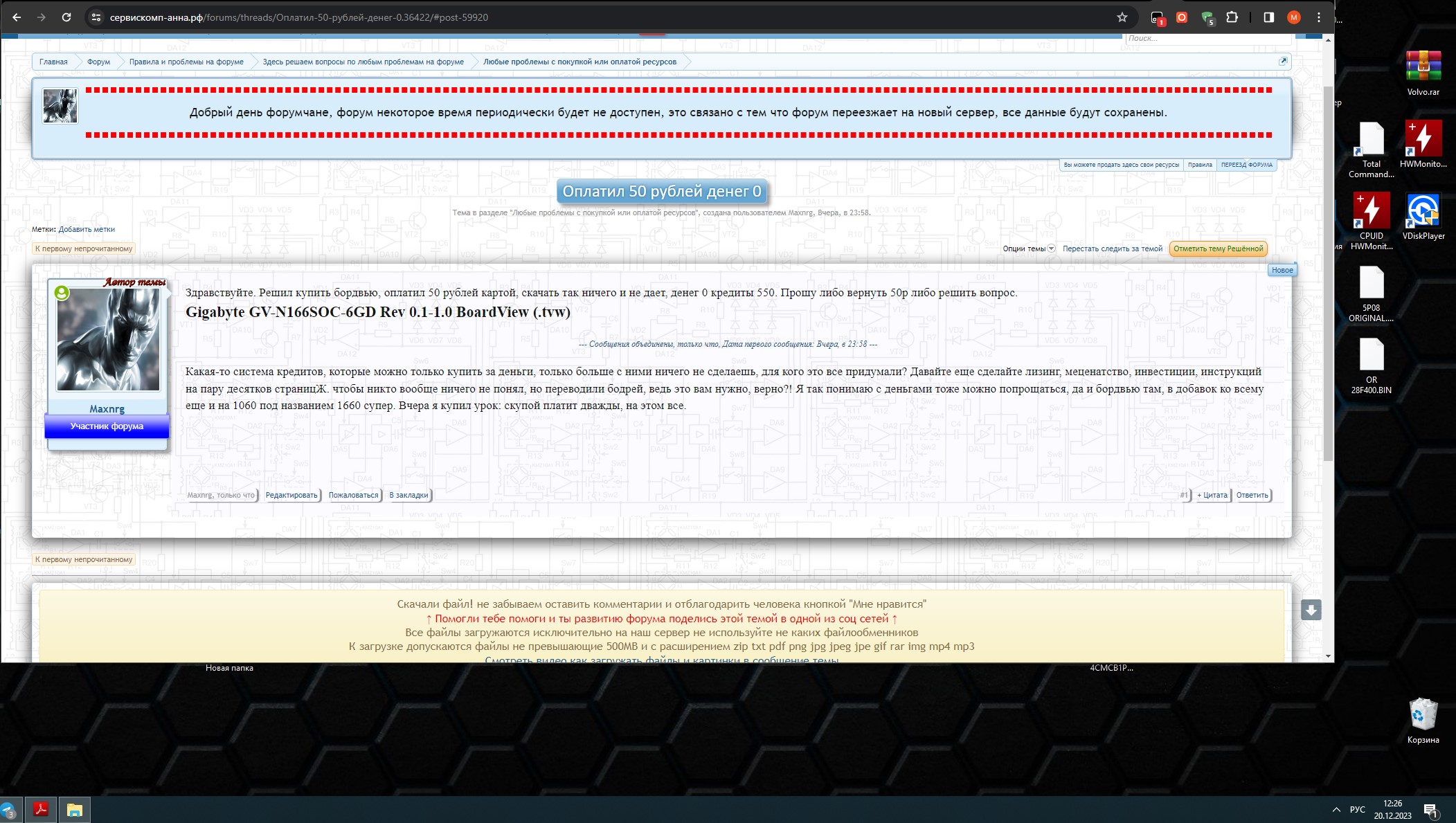Click Maxnrg's avatar thumbnail in post
1456x823 pixels.
pos(107,339)
